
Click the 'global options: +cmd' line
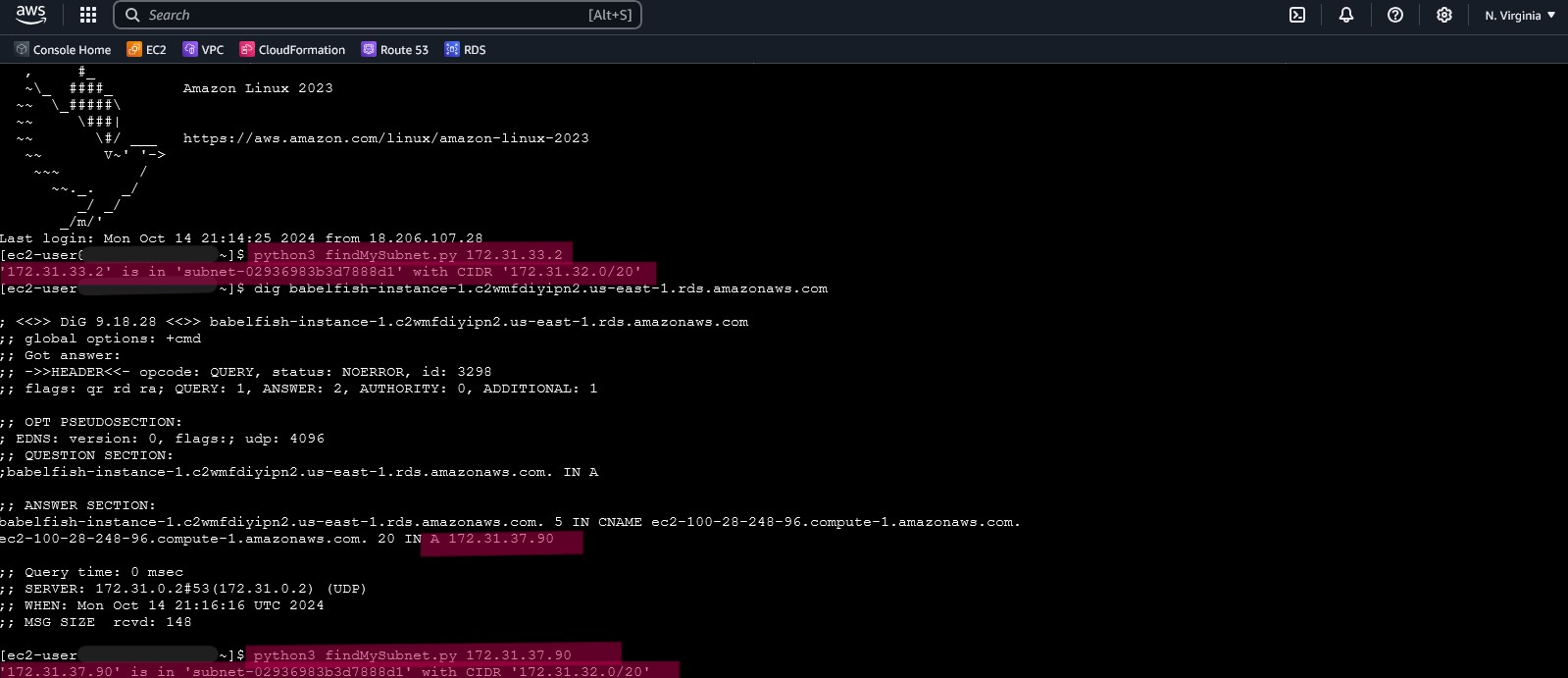(101, 339)
